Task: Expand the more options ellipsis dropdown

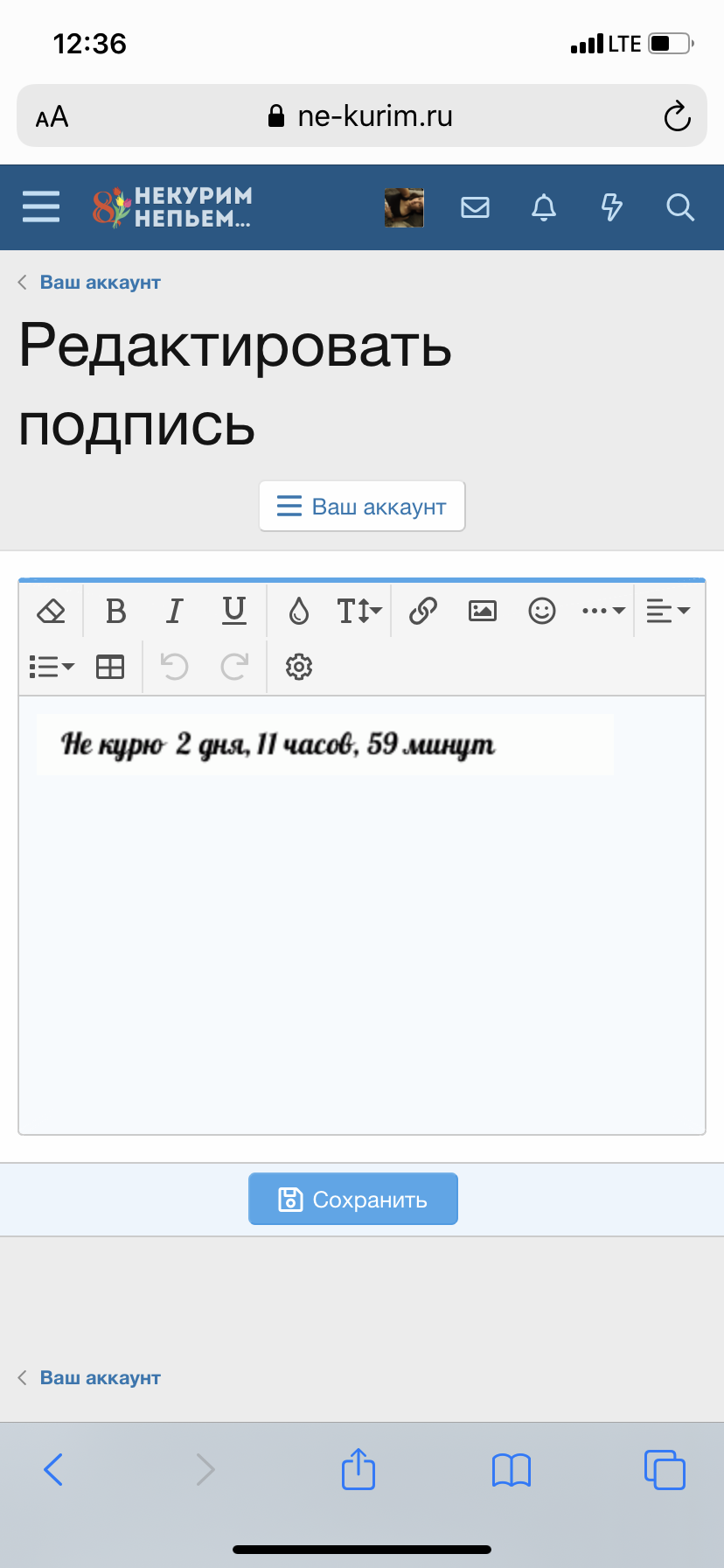Action: pyautogui.click(x=603, y=611)
